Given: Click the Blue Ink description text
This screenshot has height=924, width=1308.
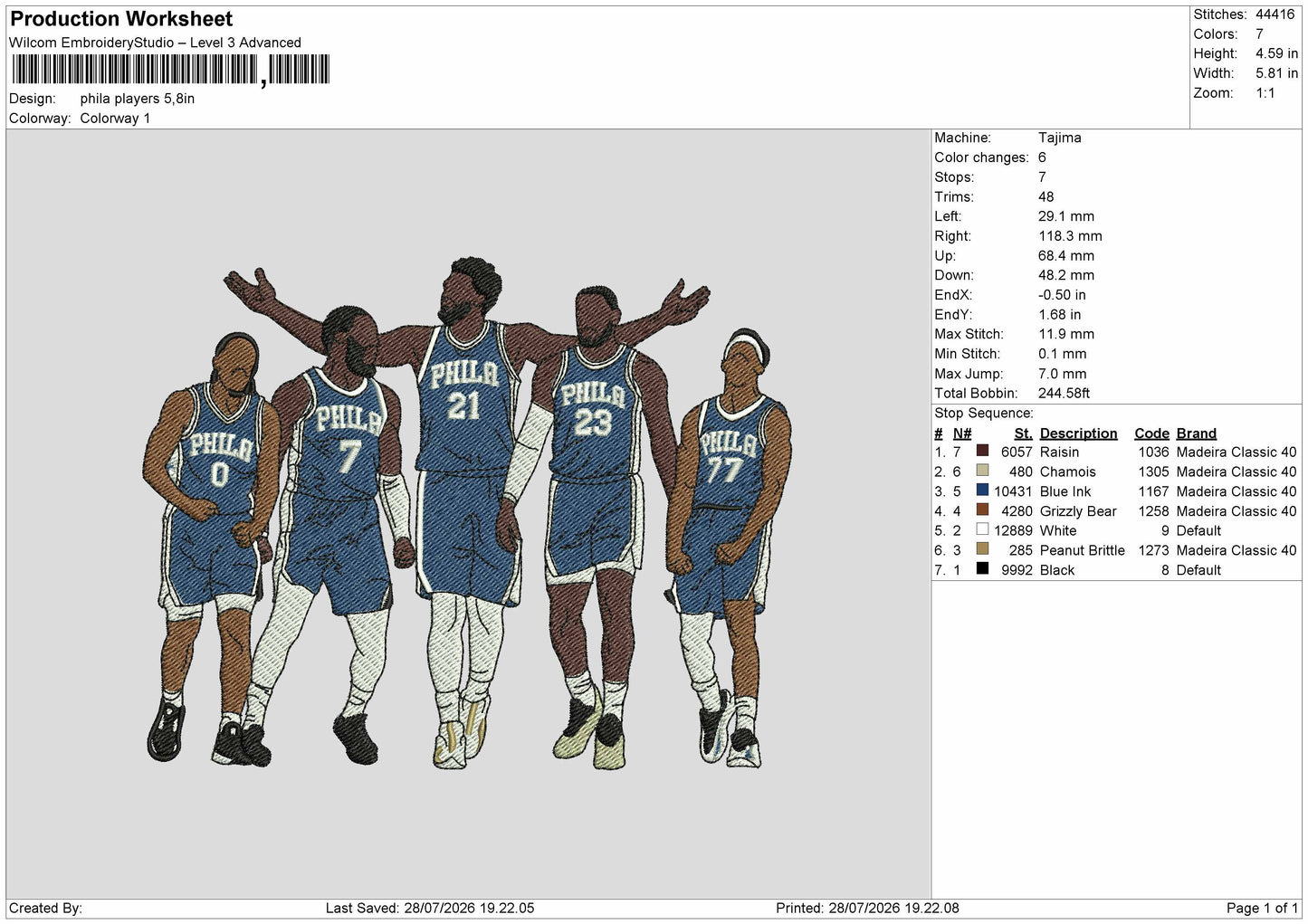Looking at the screenshot, I should 1065,492.
